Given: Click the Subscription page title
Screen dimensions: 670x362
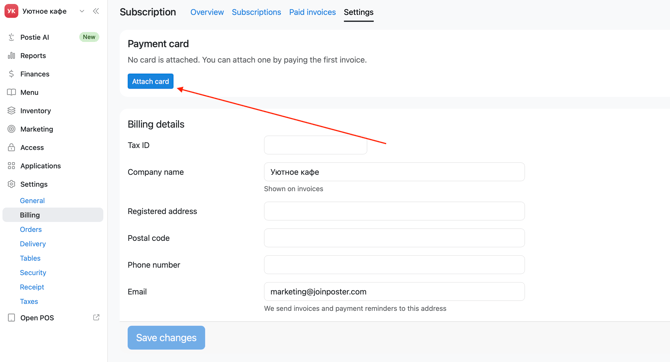Looking at the screenshot, I should pyautogui.click(x=148, y=12).
